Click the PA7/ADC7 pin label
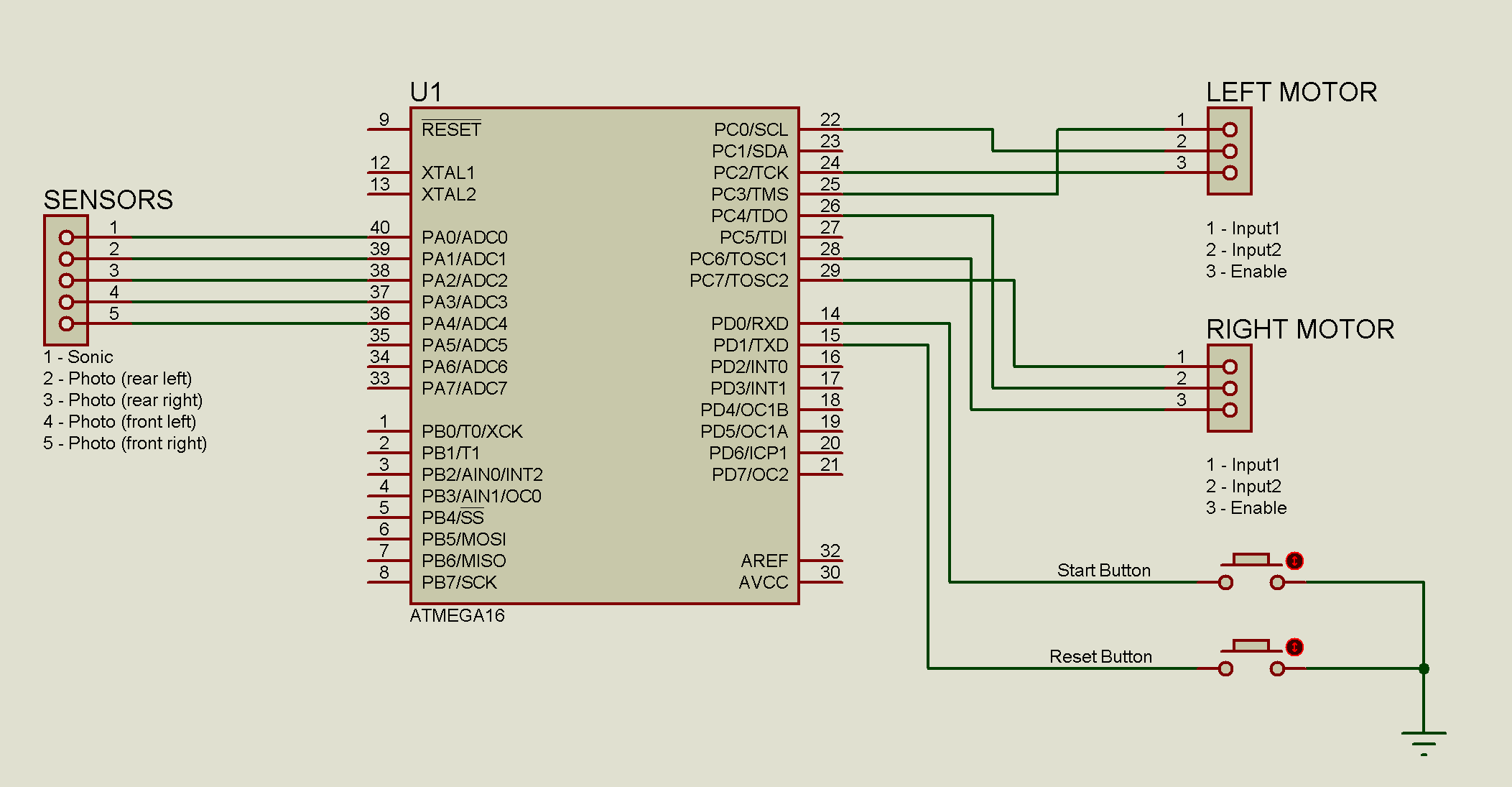1512x787 pixels. (465, 388)
